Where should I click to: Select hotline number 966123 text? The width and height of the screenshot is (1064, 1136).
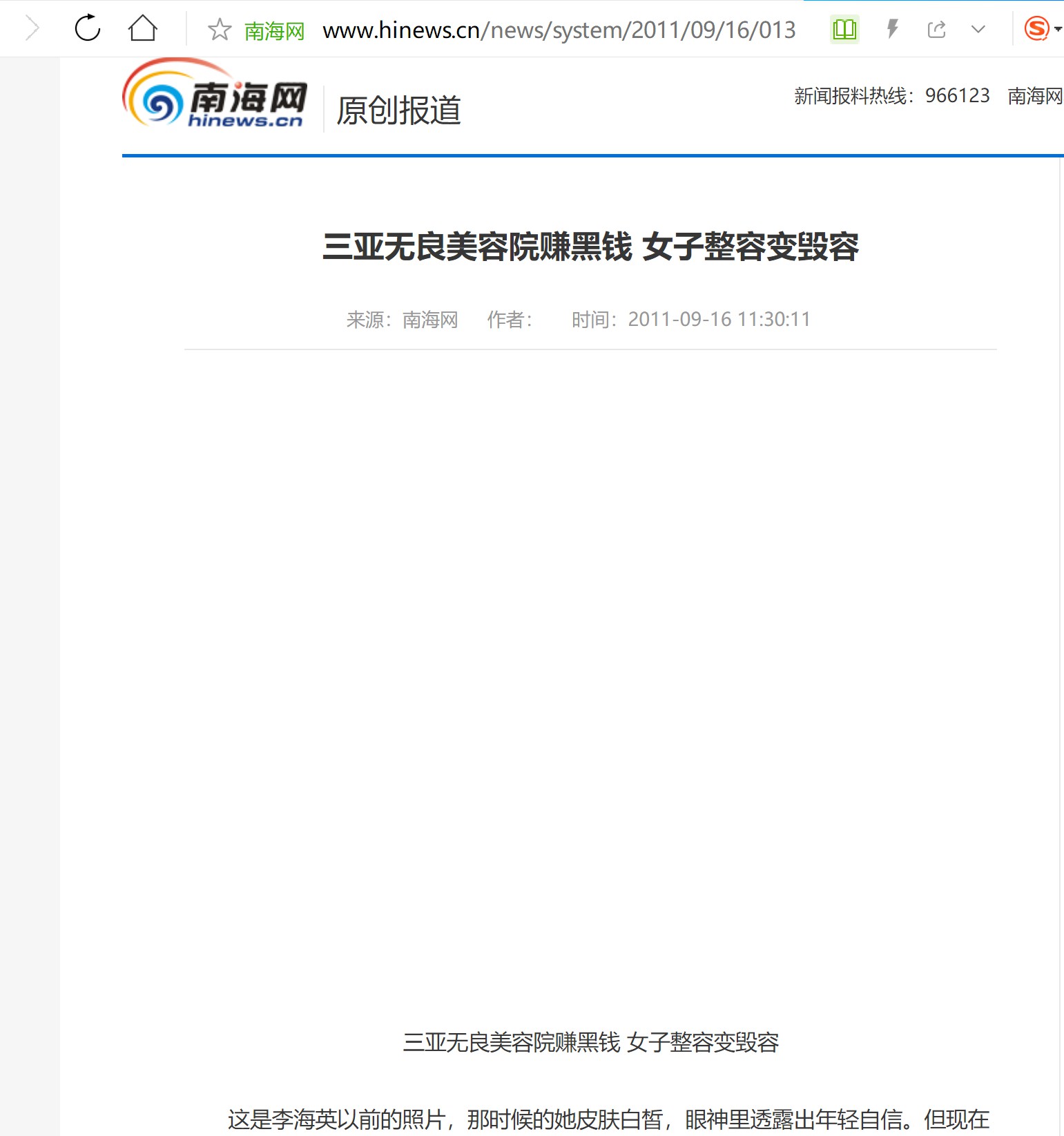(957, 95)
